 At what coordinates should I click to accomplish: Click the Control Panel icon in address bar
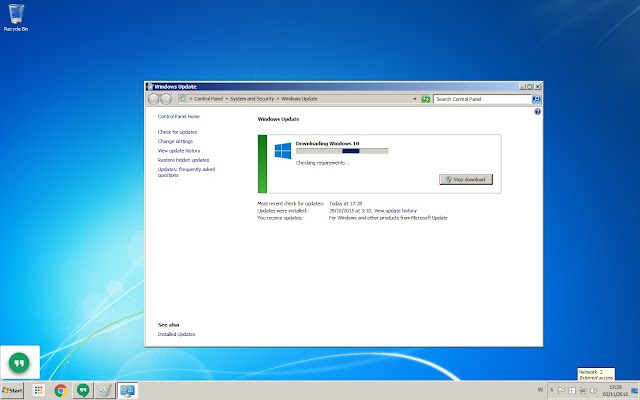click(x=182, y=99)
